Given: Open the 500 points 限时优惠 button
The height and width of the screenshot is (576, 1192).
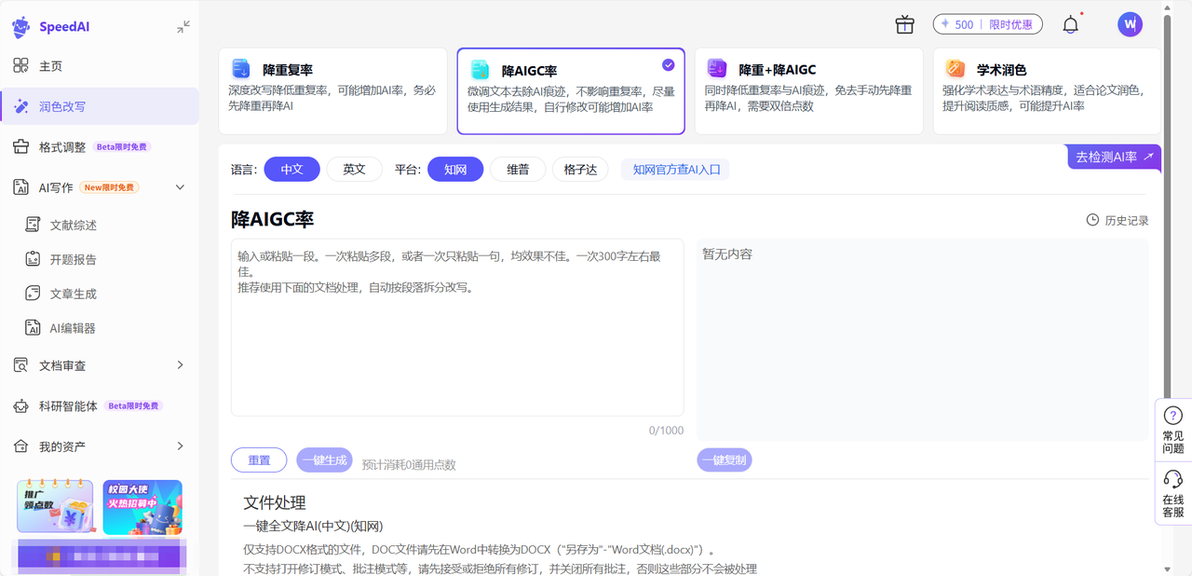Looking at the screenshot, I should pyautogui.click(x=988, y=24).
